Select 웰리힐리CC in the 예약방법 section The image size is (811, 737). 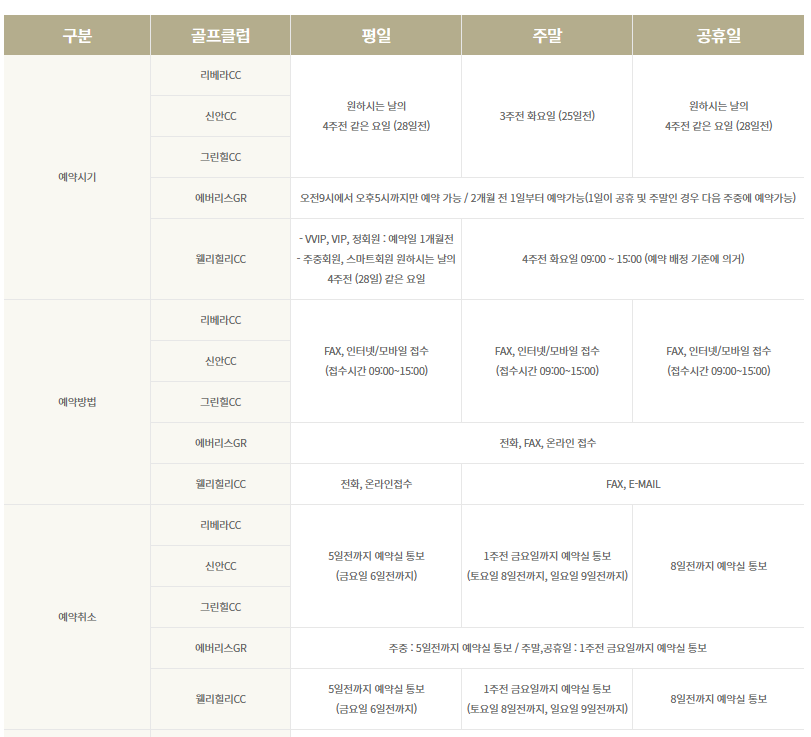[220, 484]
